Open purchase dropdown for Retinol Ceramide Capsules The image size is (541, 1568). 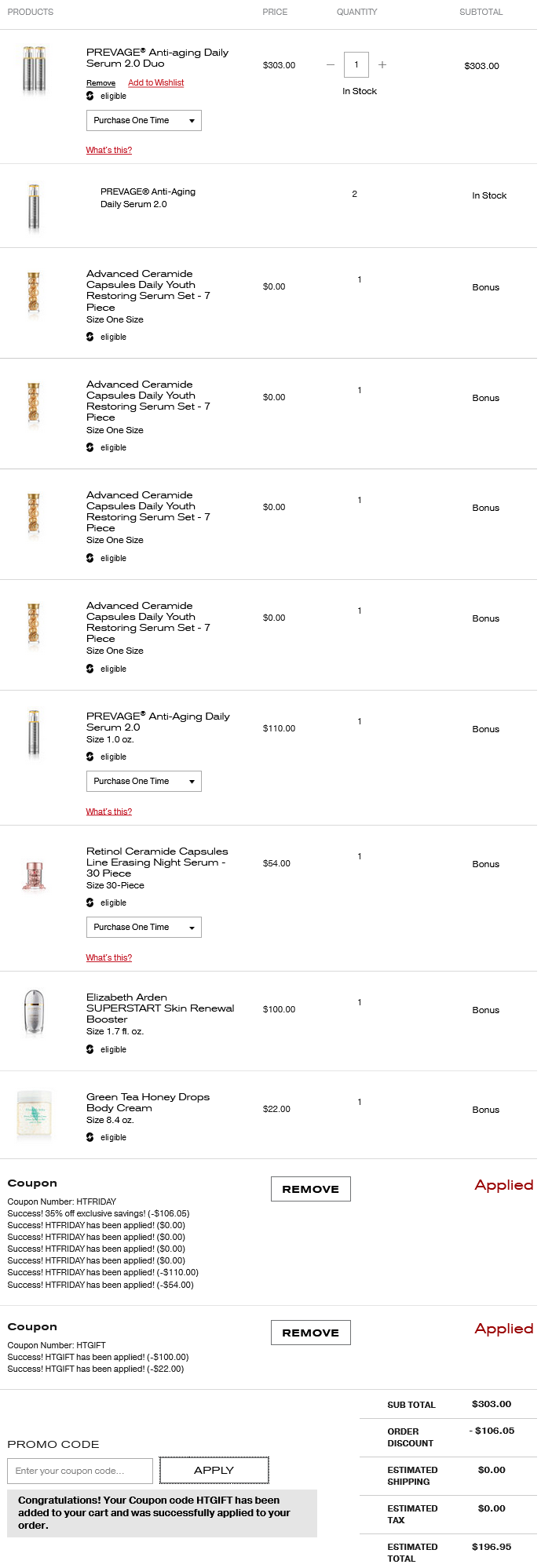click(x=144, y=927)
